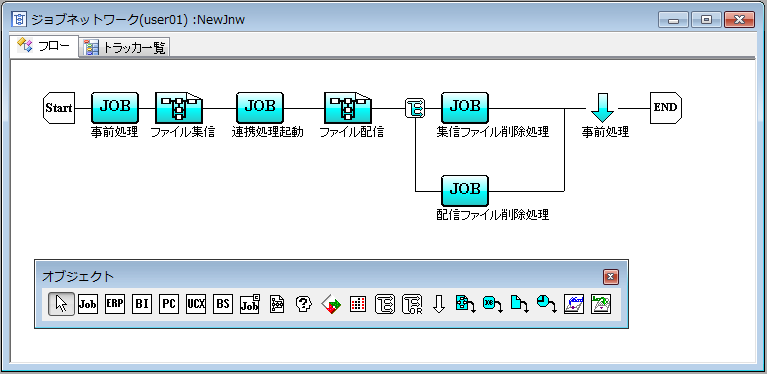
Task: Pick the time wait clock tool
Action: pyautogui.click(x=547, y=304)
